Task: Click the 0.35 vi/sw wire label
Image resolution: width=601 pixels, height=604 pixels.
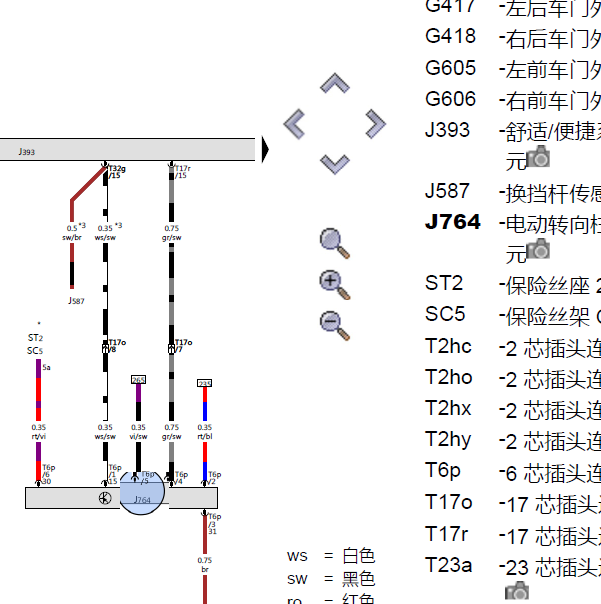Action: coord(138,432)
